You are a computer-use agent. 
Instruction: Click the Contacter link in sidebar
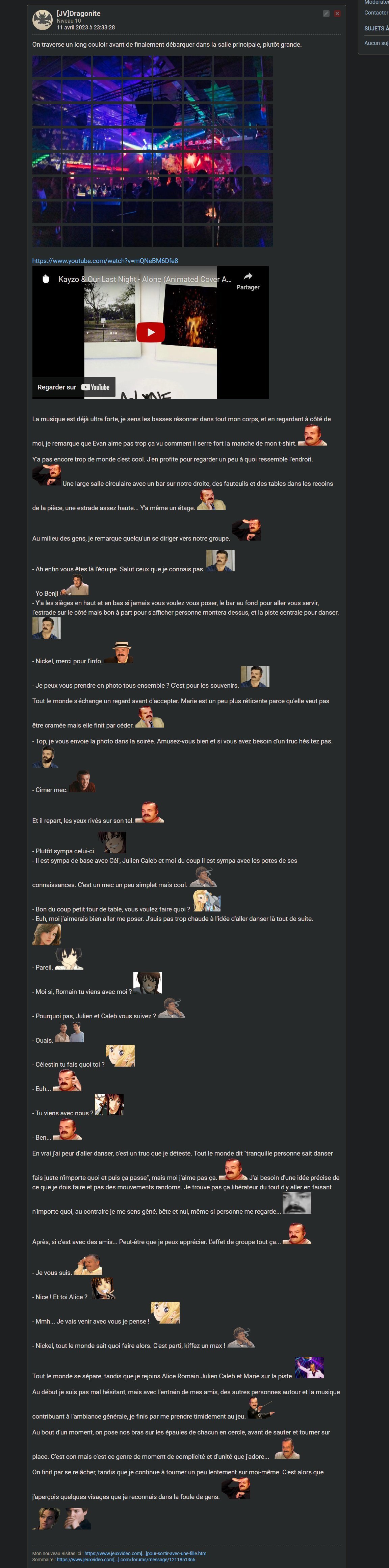[x=376, y=12]
